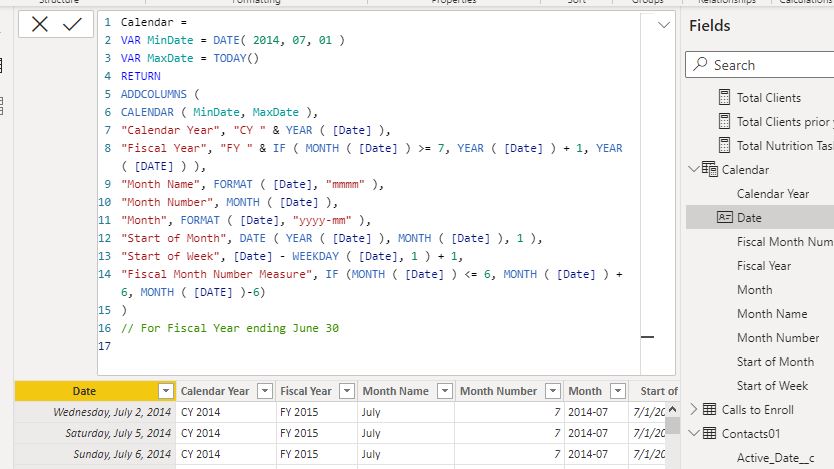
Task: Click calculator icon beside Total Clients
Action: [724, 97]
